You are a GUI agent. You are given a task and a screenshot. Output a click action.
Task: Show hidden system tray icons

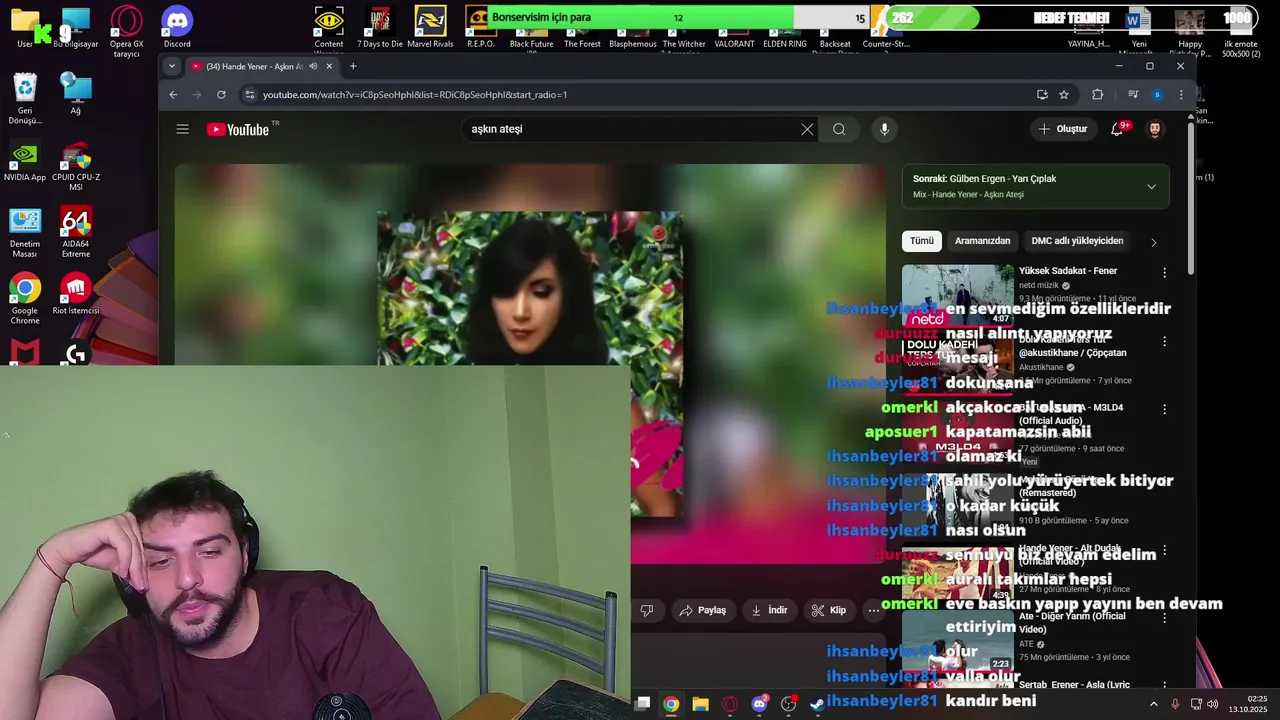(1153, 704)
